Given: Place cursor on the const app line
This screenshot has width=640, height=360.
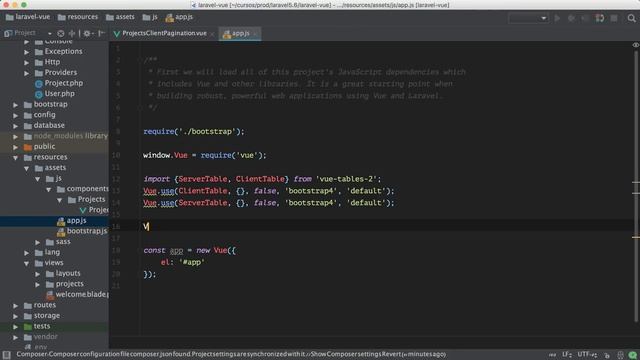Looking at the screenshot, I should (189, 251).
